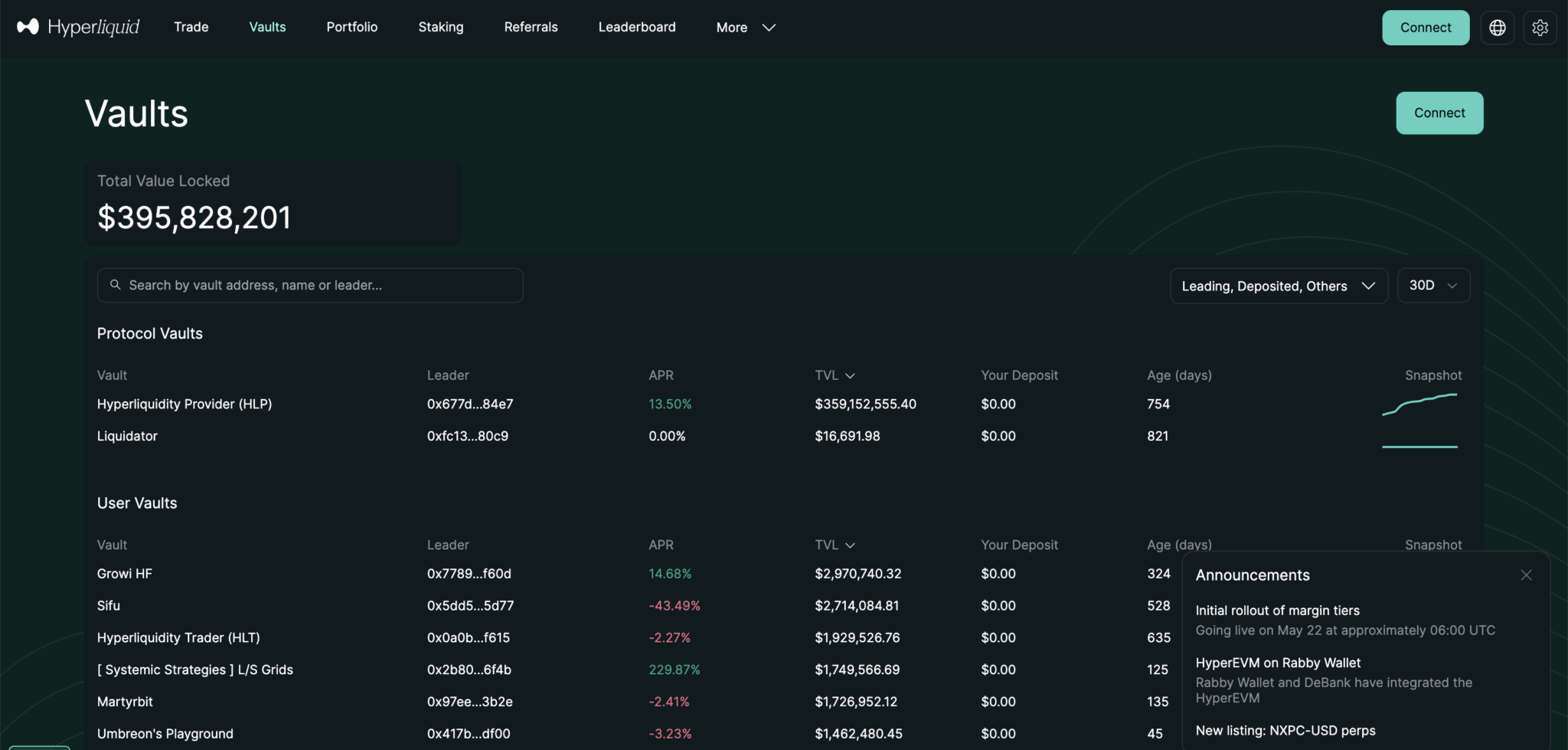Open the Staking page

pos(440,28)
